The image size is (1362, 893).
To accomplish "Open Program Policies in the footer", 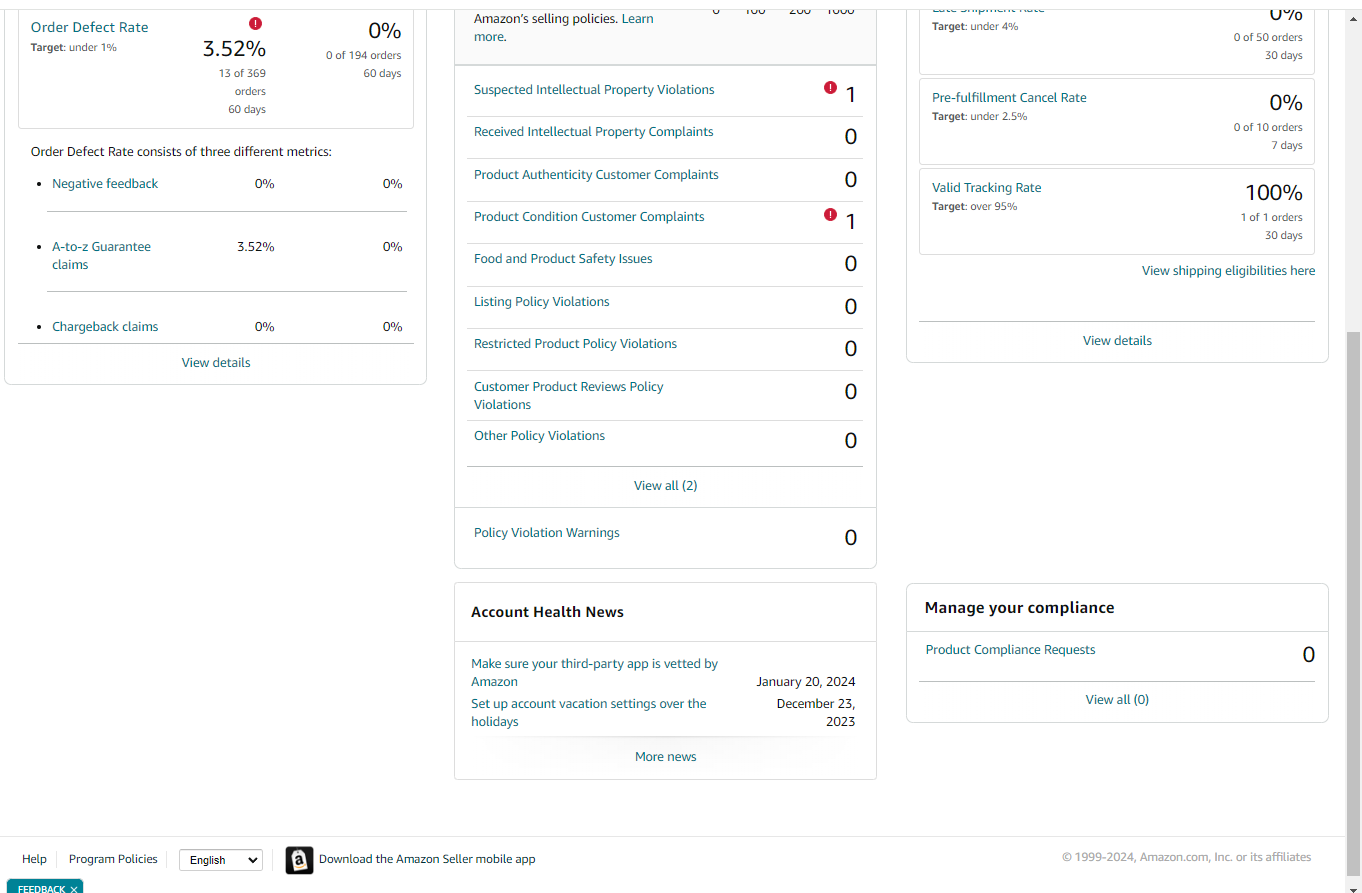I will [113, 859].
